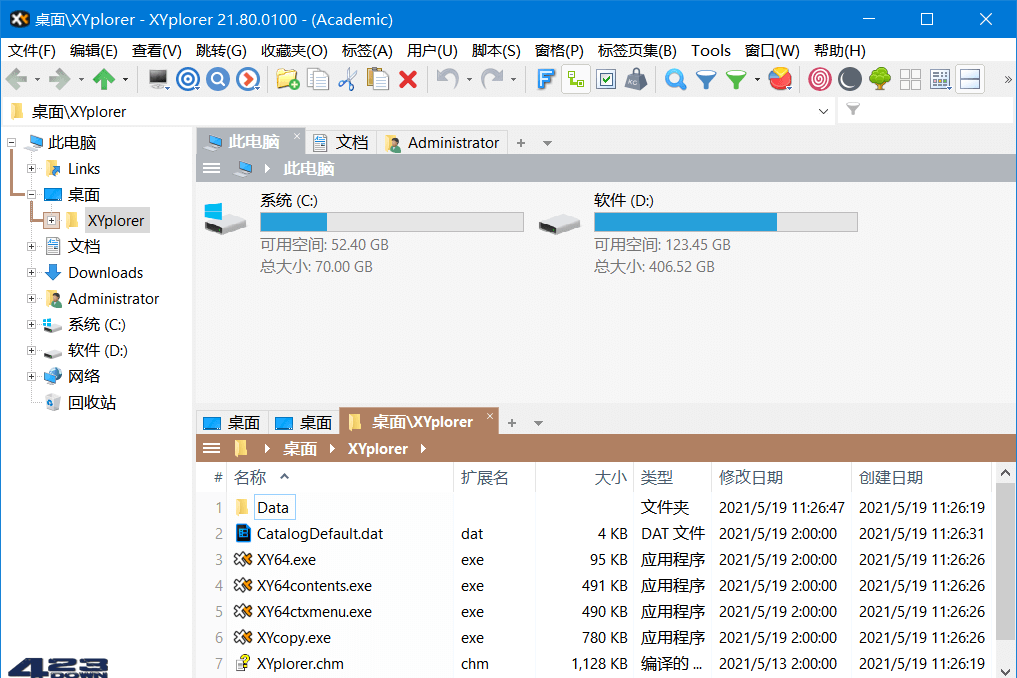This screenshot has height=678, width=1017.
Task: Open the lower pane tab list dropdown
Action: [538, 423]
